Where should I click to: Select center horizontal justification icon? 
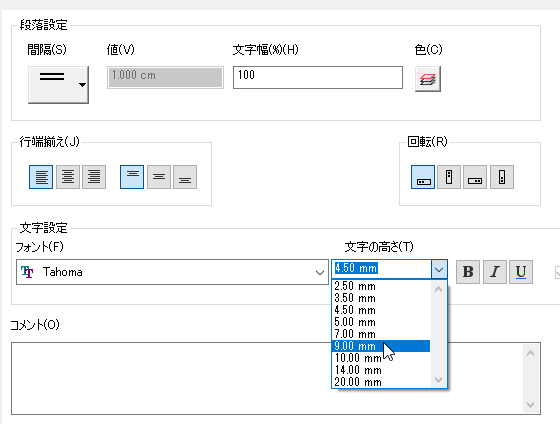[x=68, y=177]
